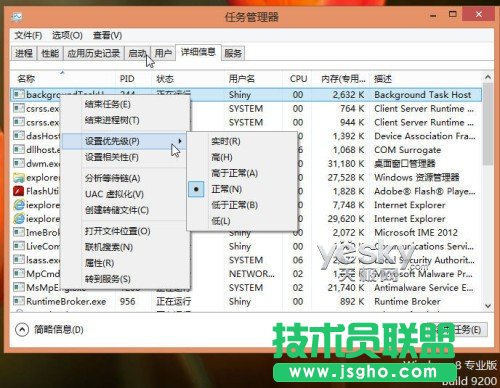Click the '31,180 K' memory cell
500x388 pixels.
[x=346, y=163]
